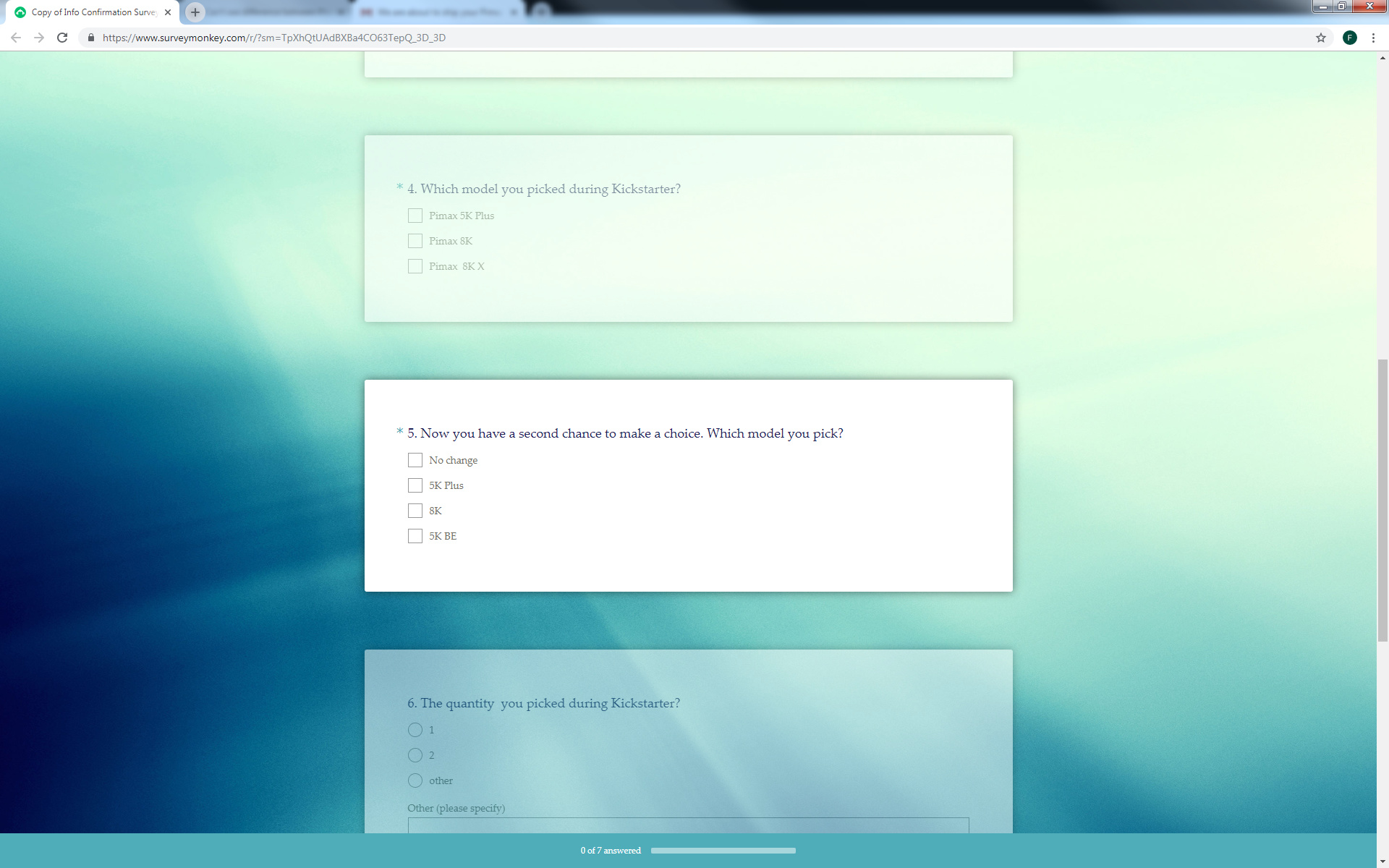Select the 'other' quantity radio button
Viewport: 1389px width, 868px height.
coord(415,780)
